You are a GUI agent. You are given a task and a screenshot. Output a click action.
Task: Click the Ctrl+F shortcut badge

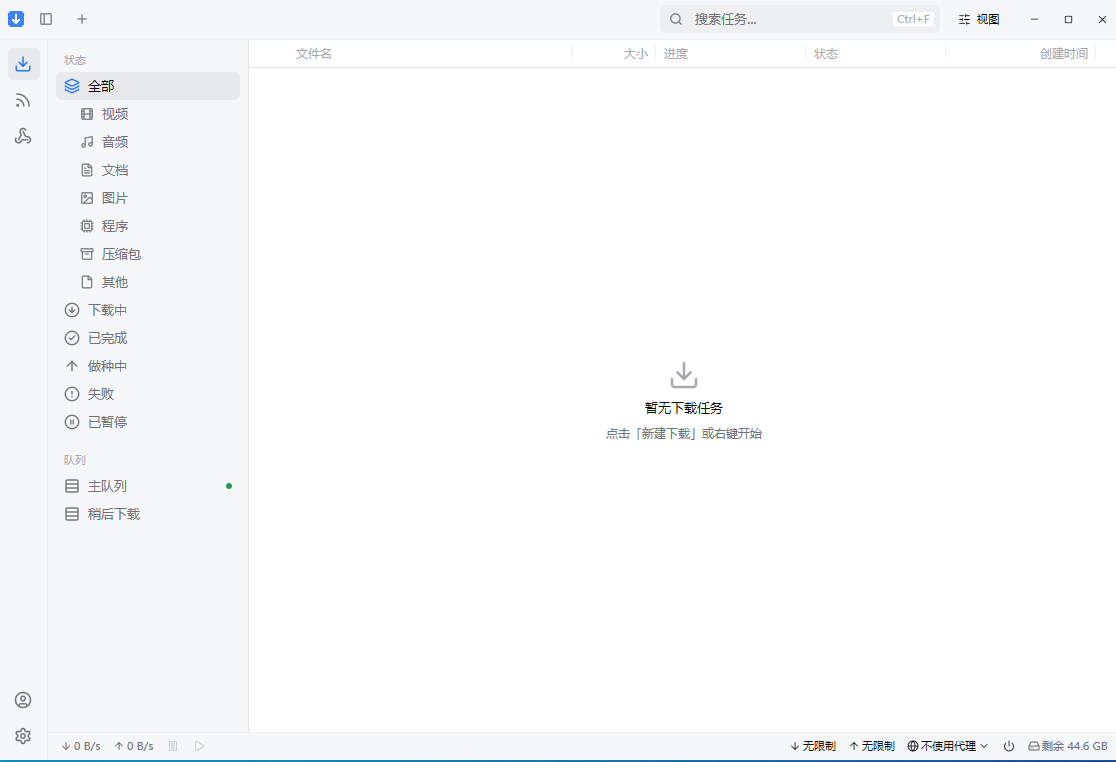[913, 19]
